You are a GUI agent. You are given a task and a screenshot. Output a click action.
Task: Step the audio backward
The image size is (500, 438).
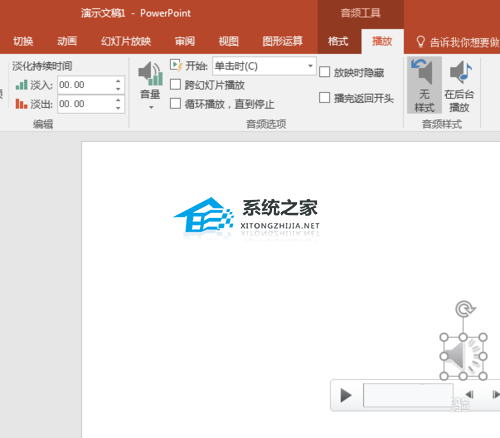(469, 395)
